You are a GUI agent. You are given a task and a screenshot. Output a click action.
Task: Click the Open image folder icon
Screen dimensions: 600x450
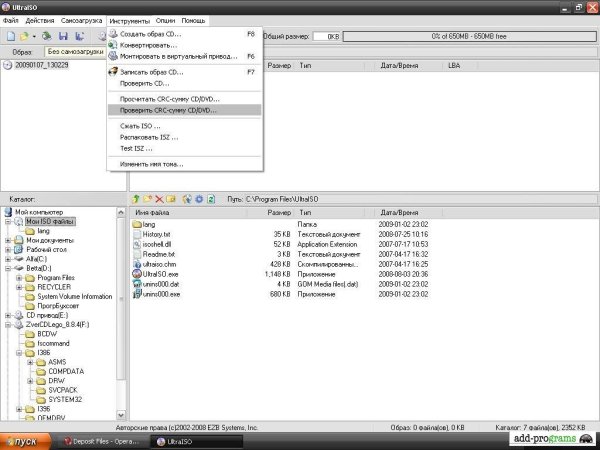click(24, 36)
